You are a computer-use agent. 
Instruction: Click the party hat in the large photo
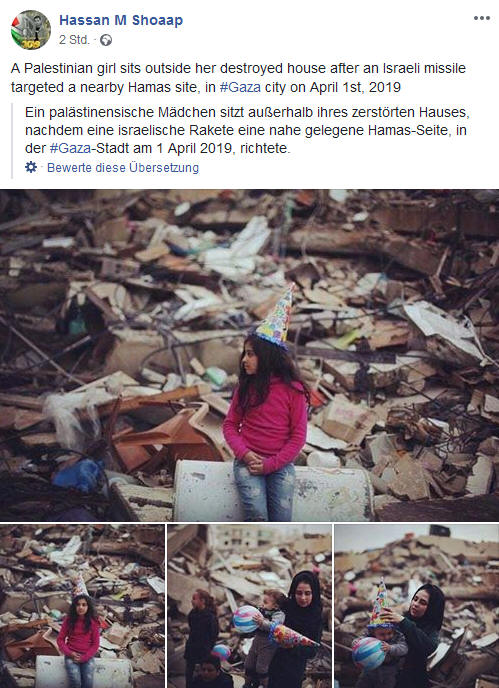pyautogui.click(x=276, y=316)
